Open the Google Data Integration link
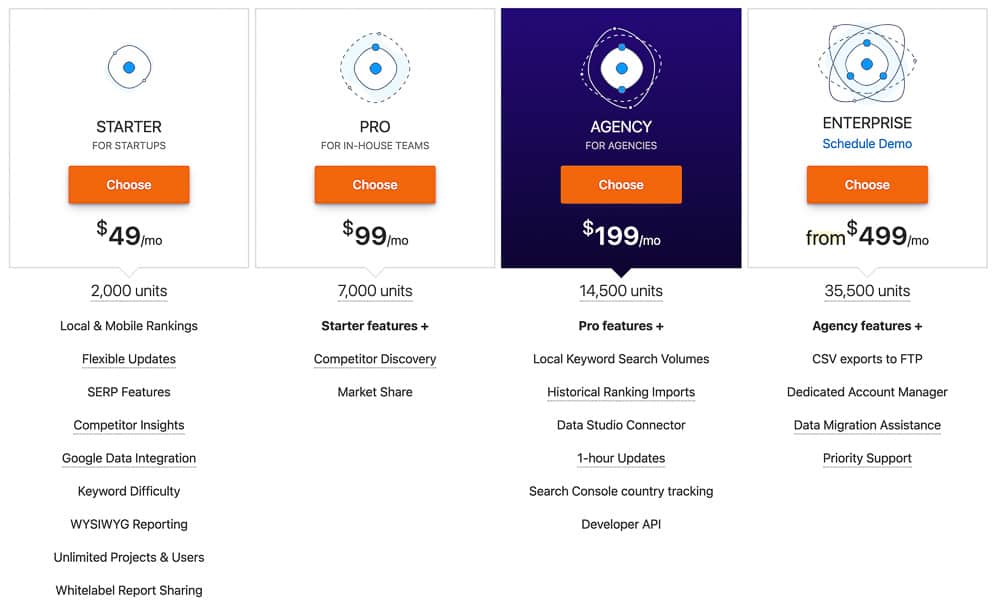The image size is (1000, 600). pos(128,458)
